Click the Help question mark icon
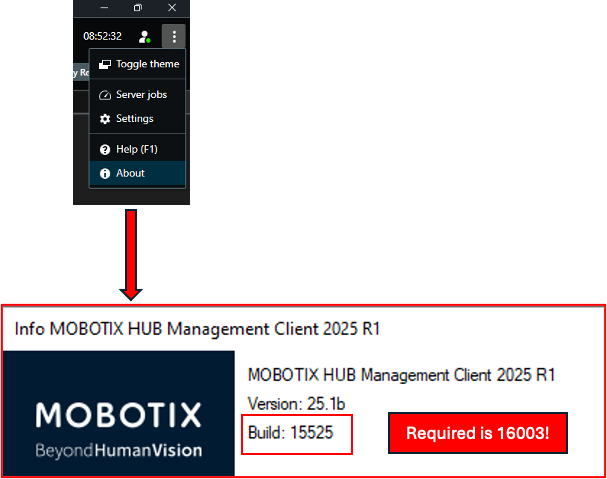 pos(105,149)
